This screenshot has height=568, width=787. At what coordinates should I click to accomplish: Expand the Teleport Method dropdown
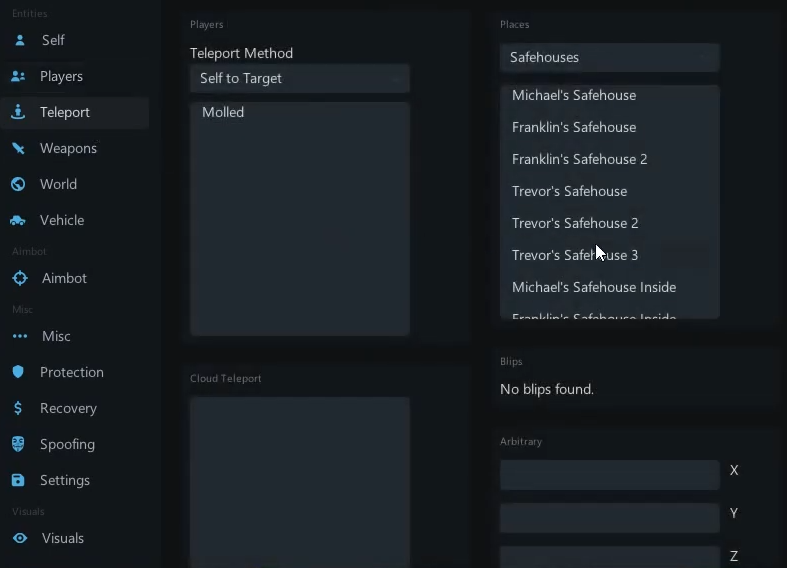point(300,78)
